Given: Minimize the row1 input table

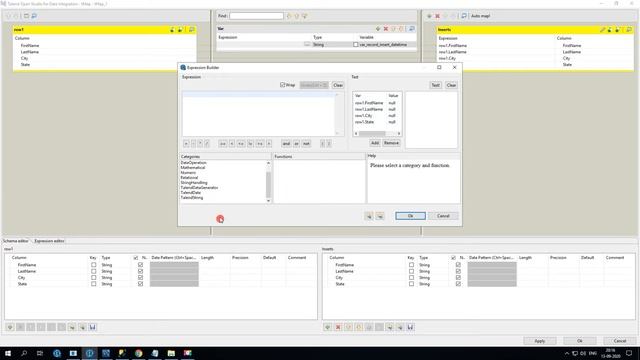Looking at the screenshot, I should point(191,30).
